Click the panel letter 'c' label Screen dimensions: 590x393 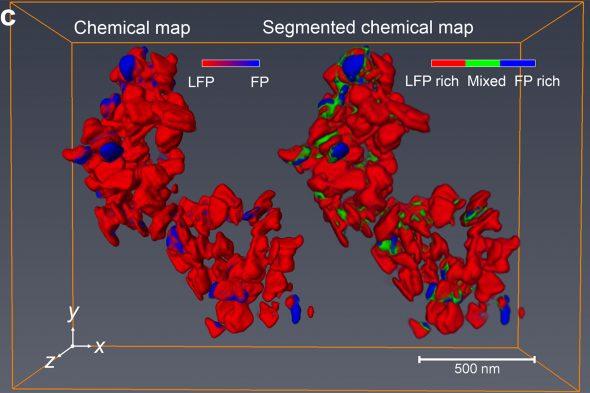(8, 18)
